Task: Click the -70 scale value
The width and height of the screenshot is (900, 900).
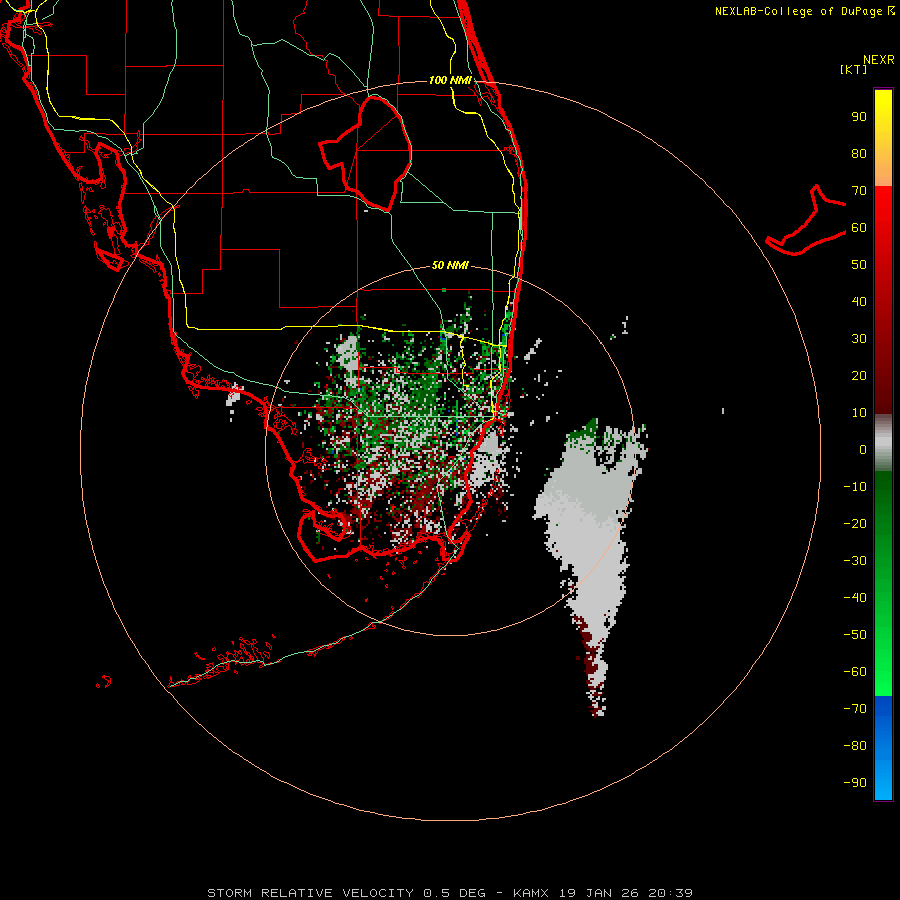Action: pyautogui.click(x=855, y=709)
